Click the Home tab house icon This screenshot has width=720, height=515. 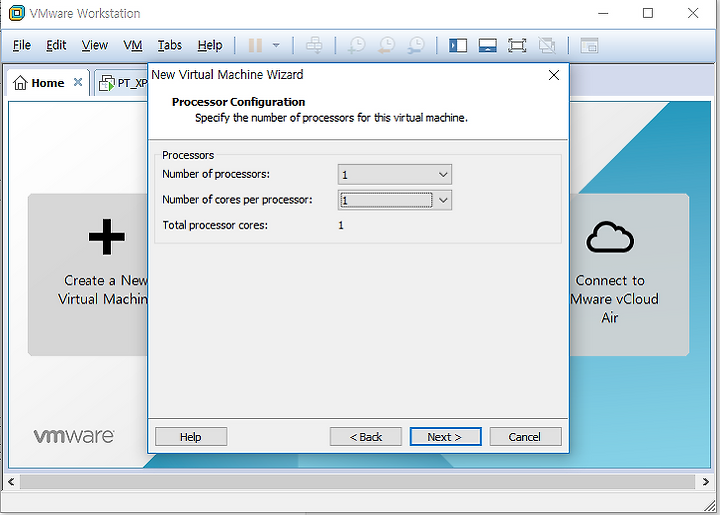[x=20, y=83]
